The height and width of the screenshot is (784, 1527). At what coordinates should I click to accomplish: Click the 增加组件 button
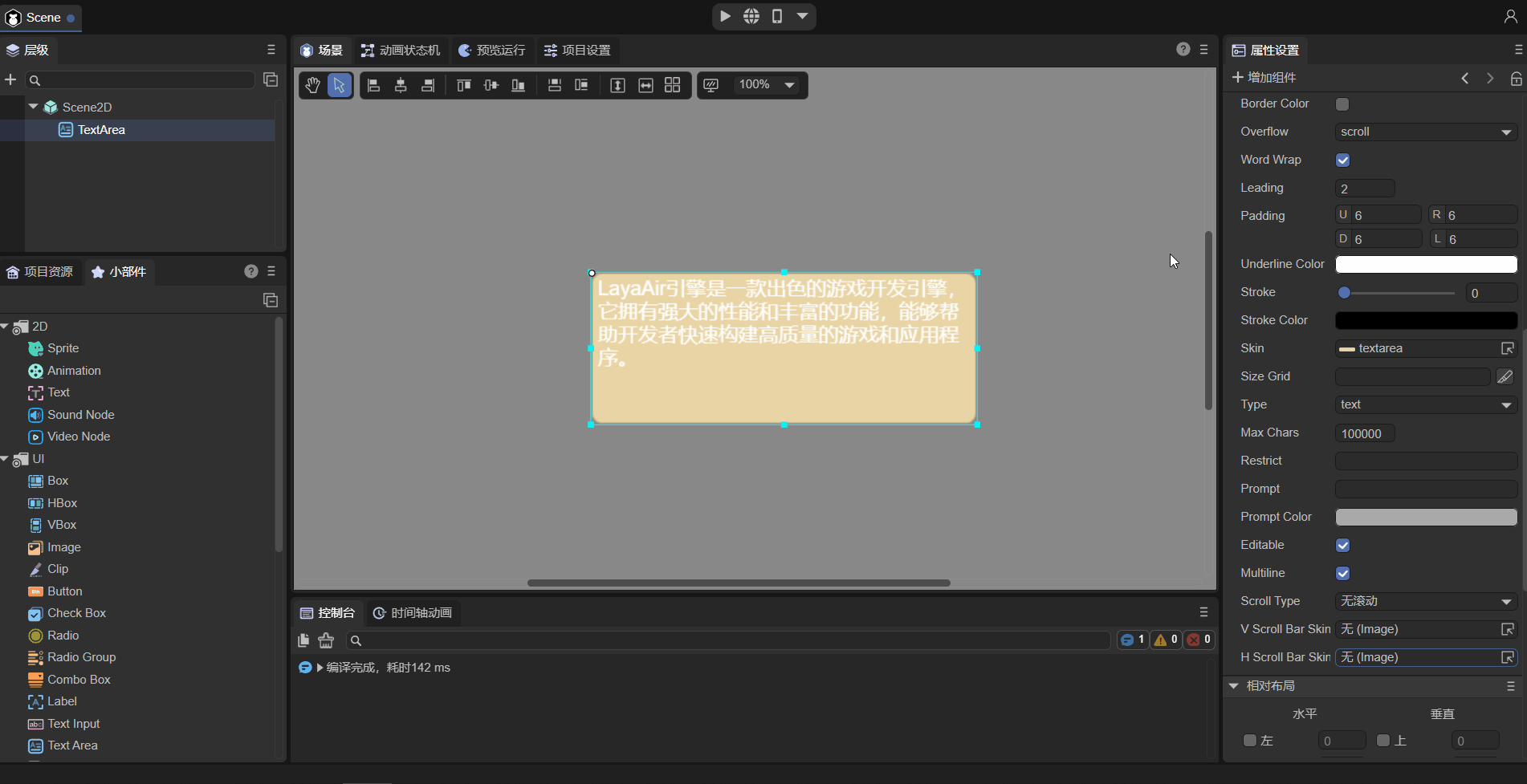coord(1264,77)
